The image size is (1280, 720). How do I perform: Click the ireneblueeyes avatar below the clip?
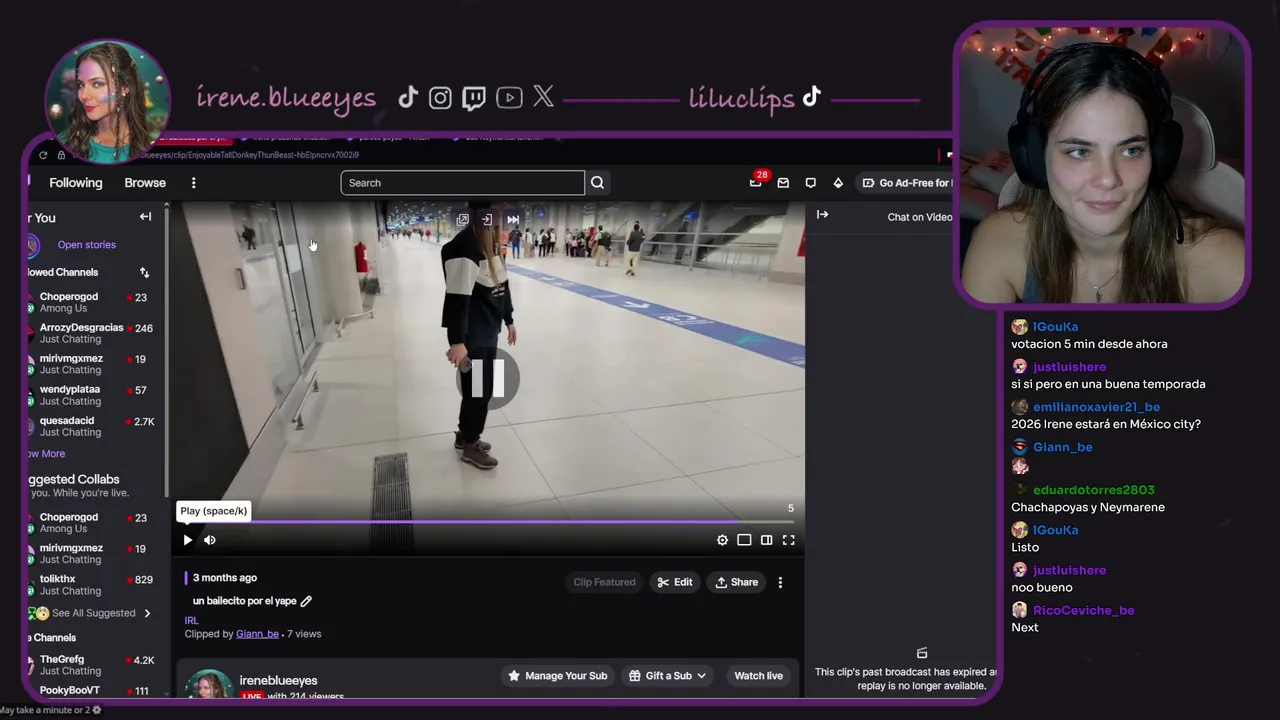coord(210,684)
